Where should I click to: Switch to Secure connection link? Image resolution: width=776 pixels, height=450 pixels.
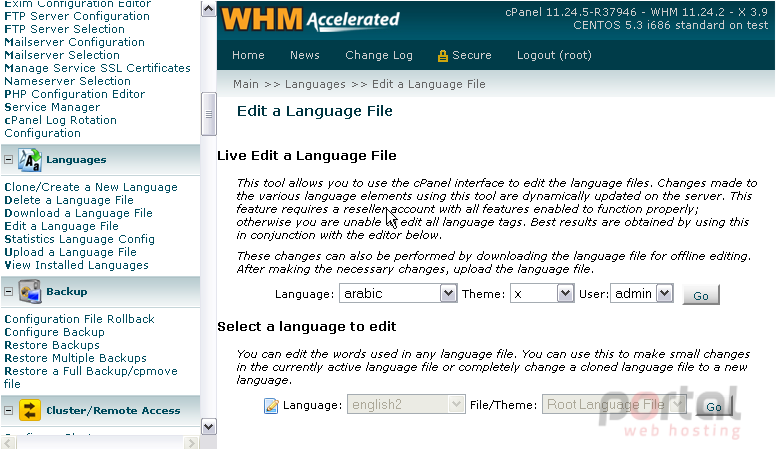[472, 55]
